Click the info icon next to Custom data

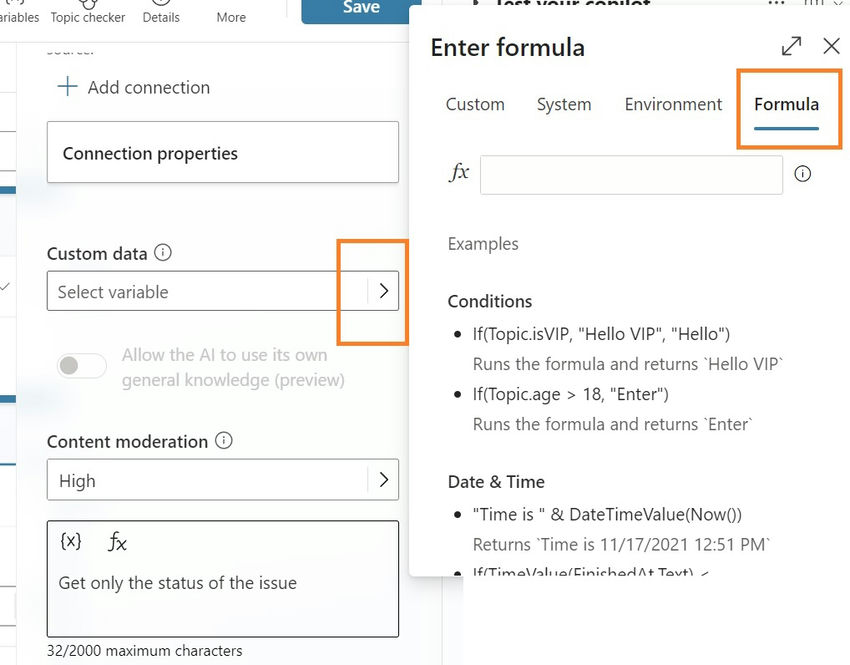click(x=163, y=253)
